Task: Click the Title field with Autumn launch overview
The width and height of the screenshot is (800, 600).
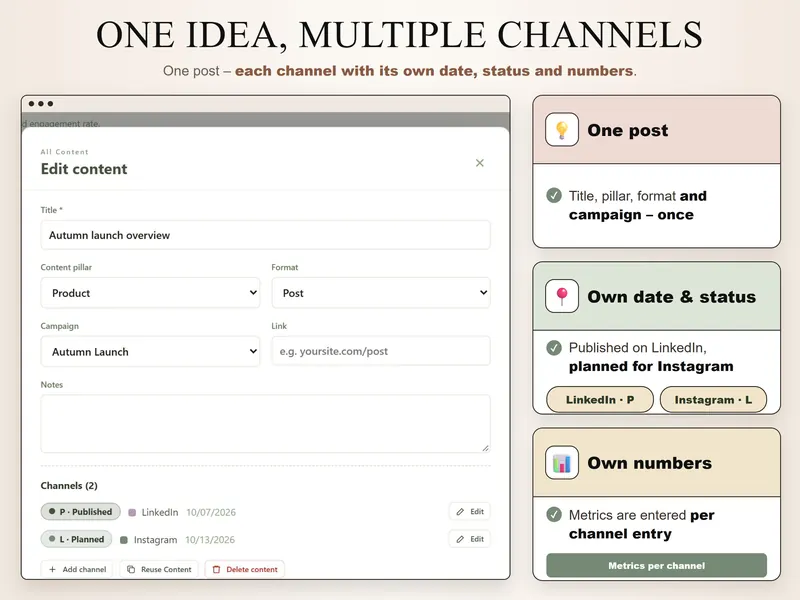Action: (265, 235)
